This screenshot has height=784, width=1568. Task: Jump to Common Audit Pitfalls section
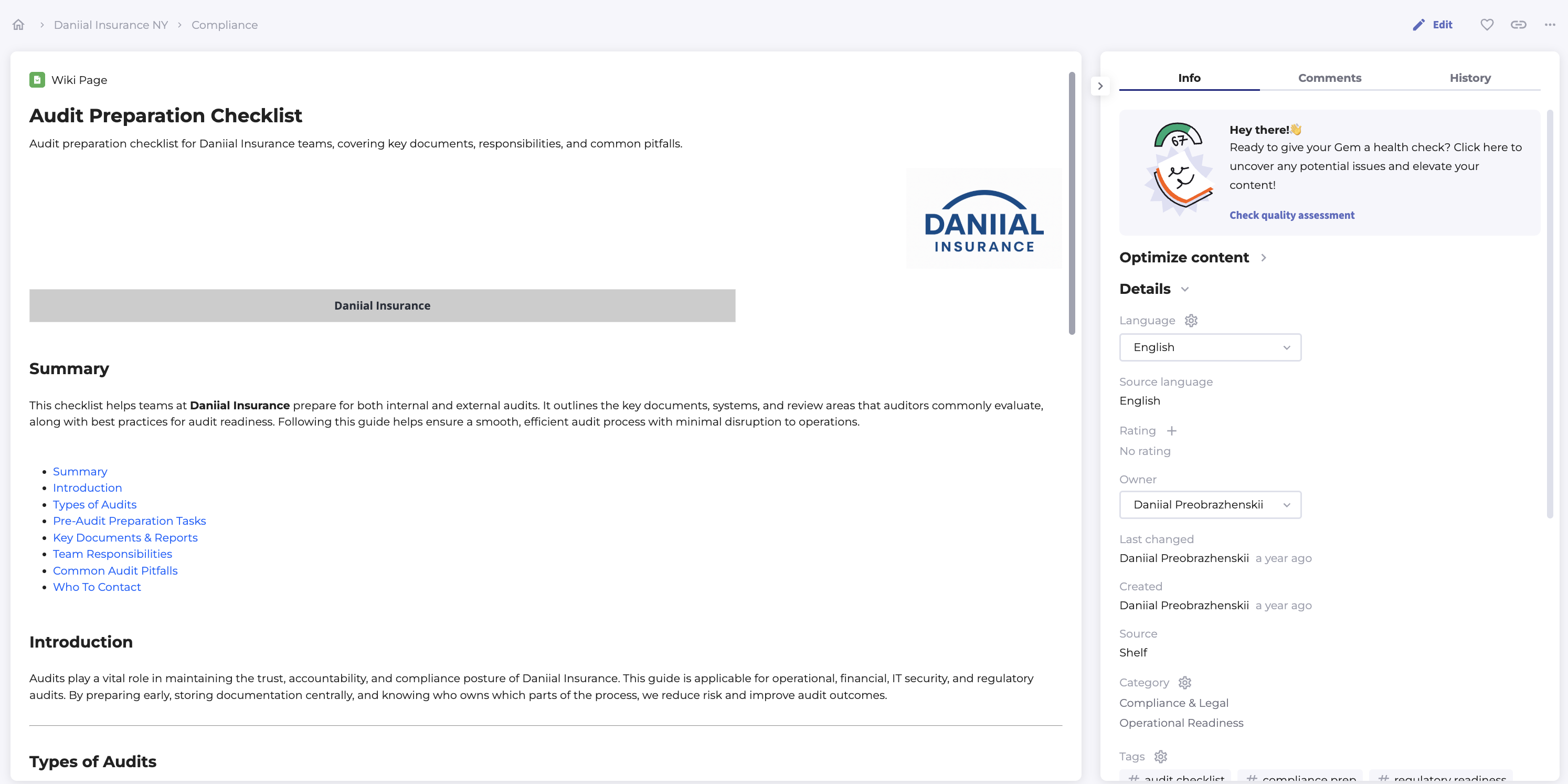pos(115,570)
